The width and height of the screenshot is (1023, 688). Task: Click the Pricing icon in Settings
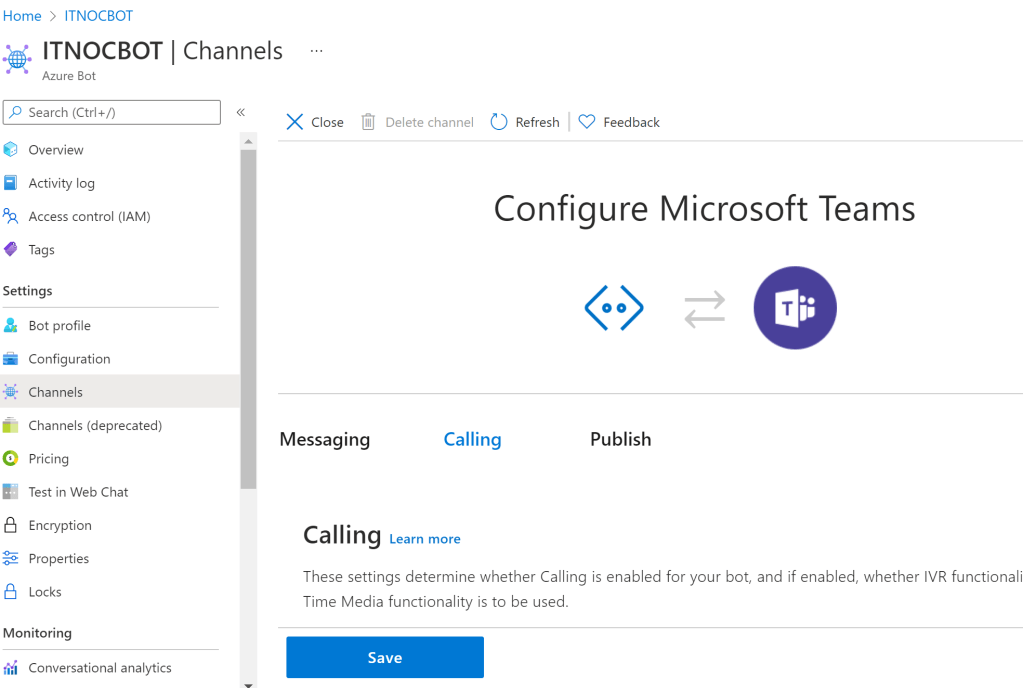11,459
